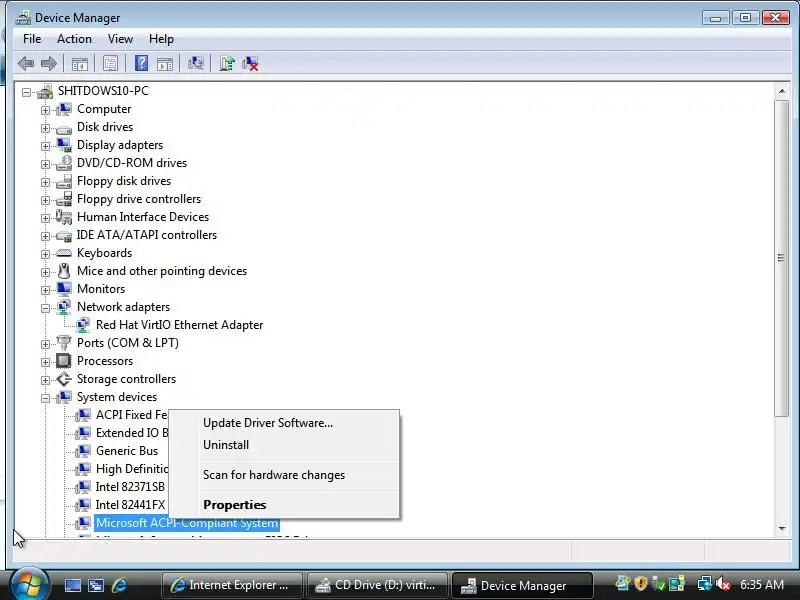The height and width of the screenshot is (600, 800).
Task: Click the Mice and other pointing devices icon
Action: [x=64, y=271]
